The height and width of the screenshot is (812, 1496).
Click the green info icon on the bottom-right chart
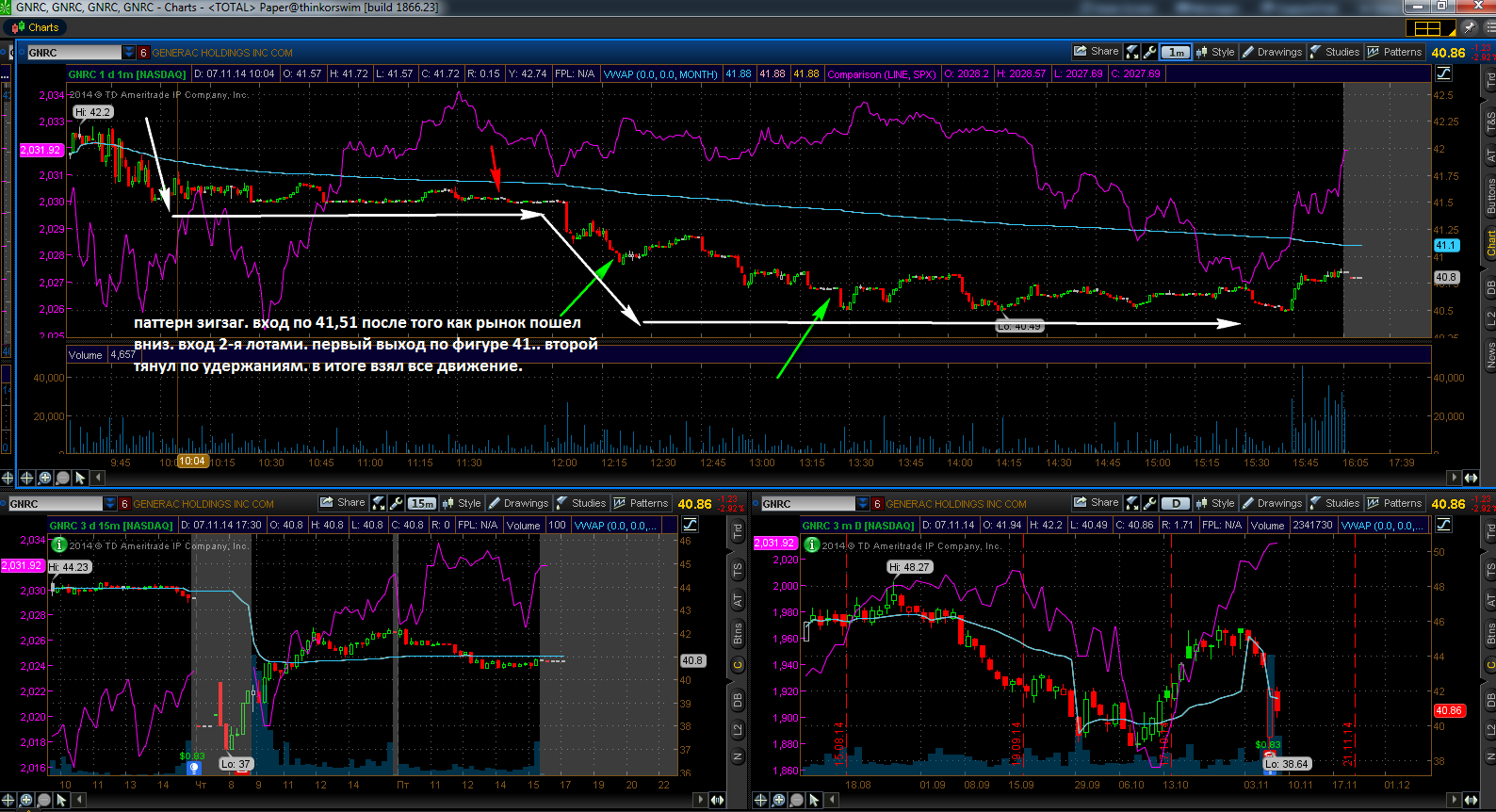click(811, 544)
